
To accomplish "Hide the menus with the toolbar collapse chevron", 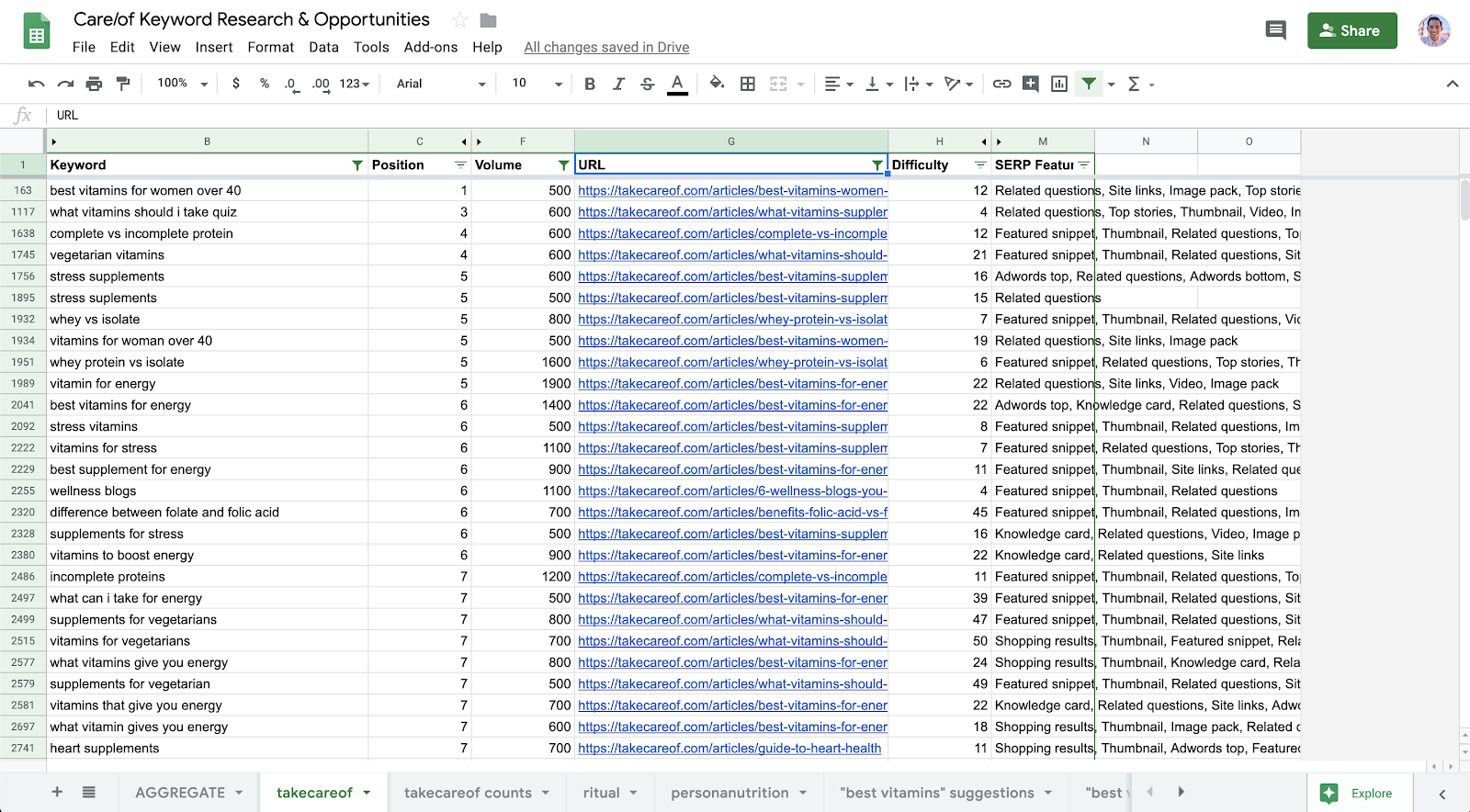I will (x=1453, y=84).
